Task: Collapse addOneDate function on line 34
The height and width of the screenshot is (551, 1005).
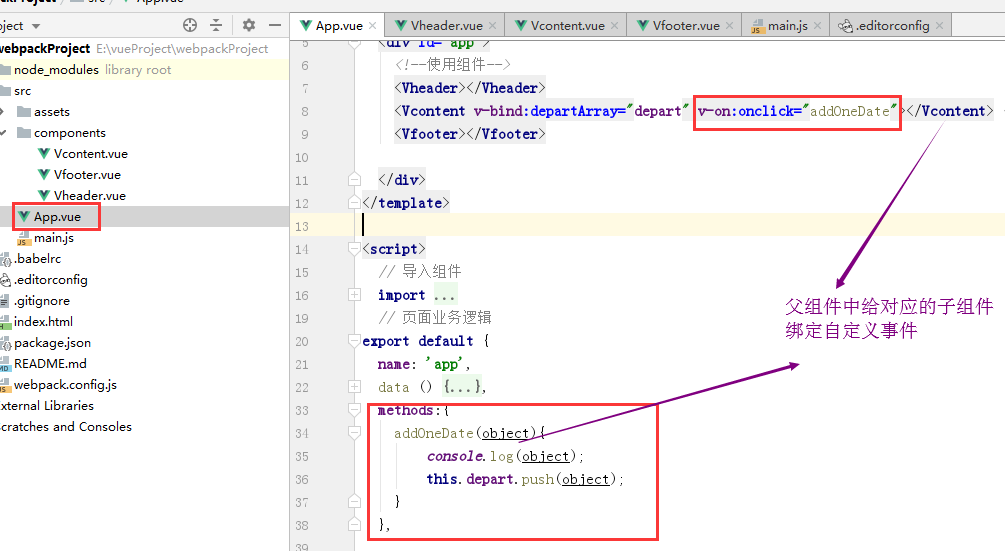Action: point(354,432)
